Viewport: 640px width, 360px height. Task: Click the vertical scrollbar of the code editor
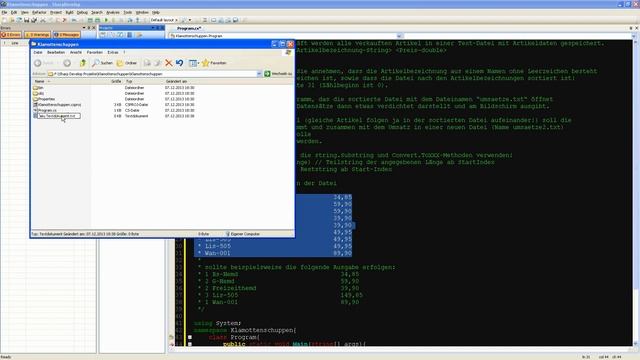[636, 192]
